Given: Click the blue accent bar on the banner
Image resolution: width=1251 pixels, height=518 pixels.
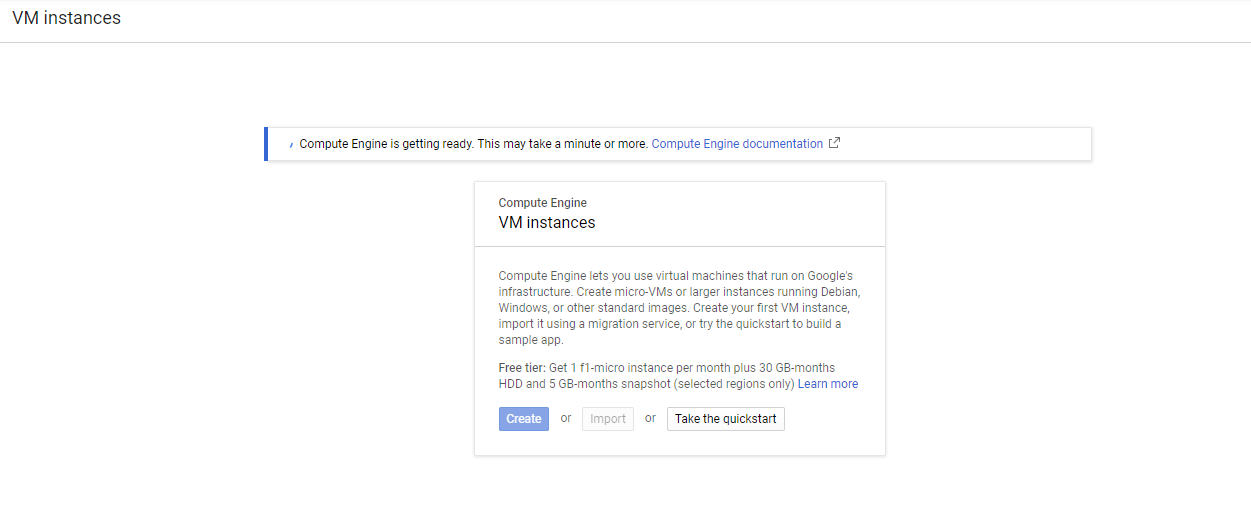Looking at the screenshot, I should [x=266, y=144].
